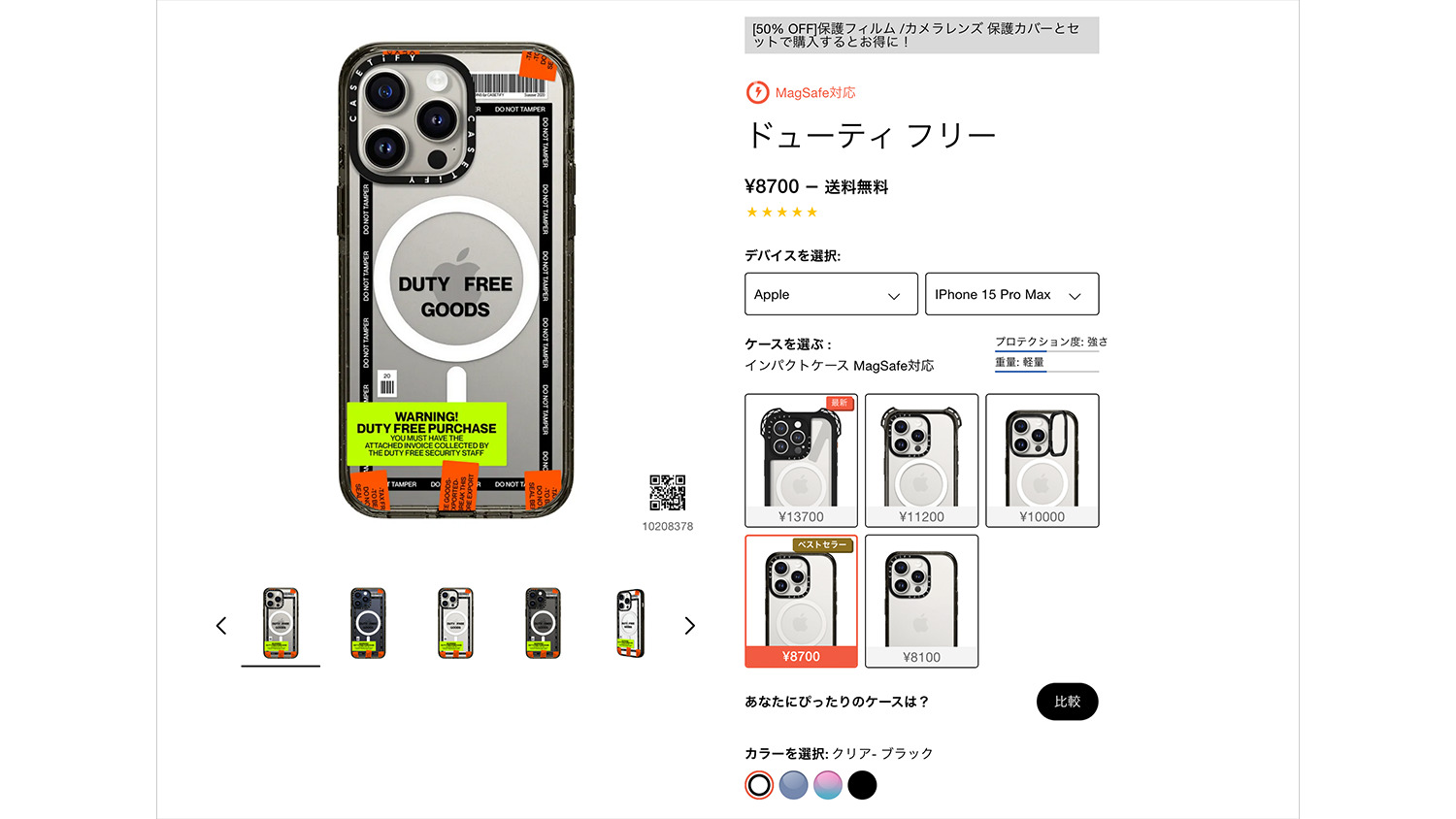Image resolution: width=1456 pixels, height=819 pixels.
Task: Click the MagSafe lightning bolt icon
Action: pyautogui.click(x=757, y=92)
